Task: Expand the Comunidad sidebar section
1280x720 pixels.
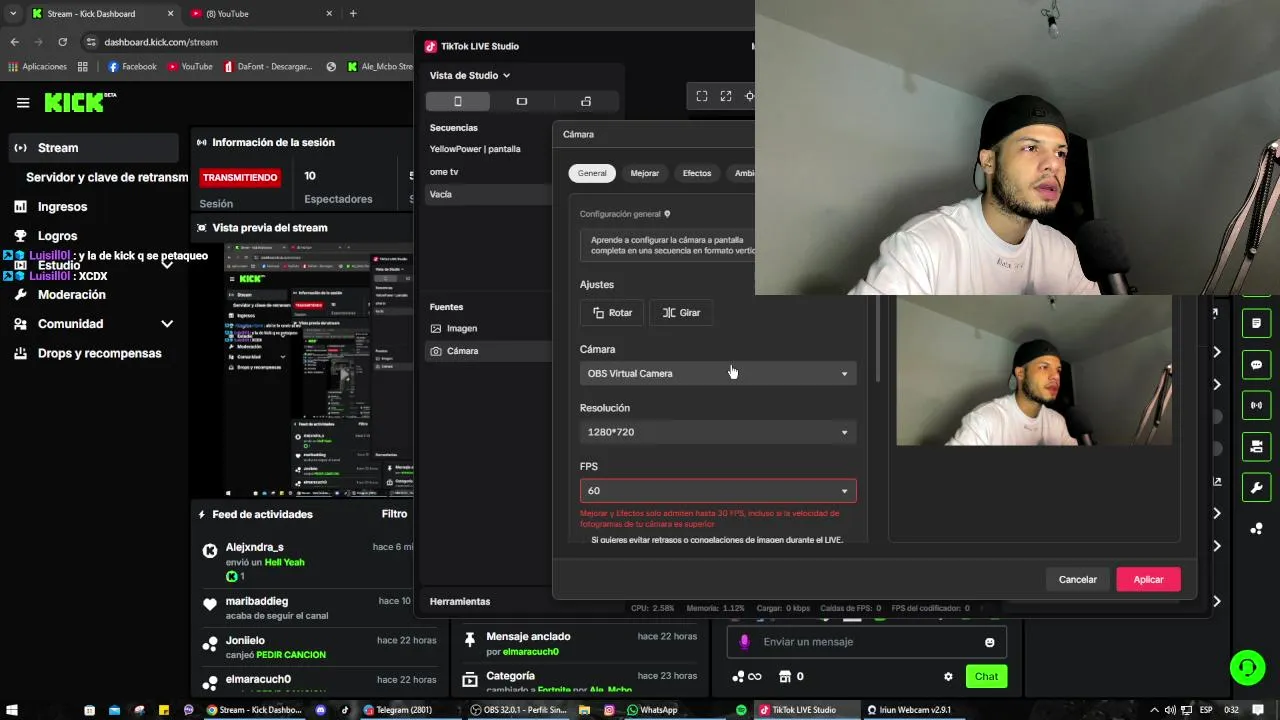Action: click(167, 324)
